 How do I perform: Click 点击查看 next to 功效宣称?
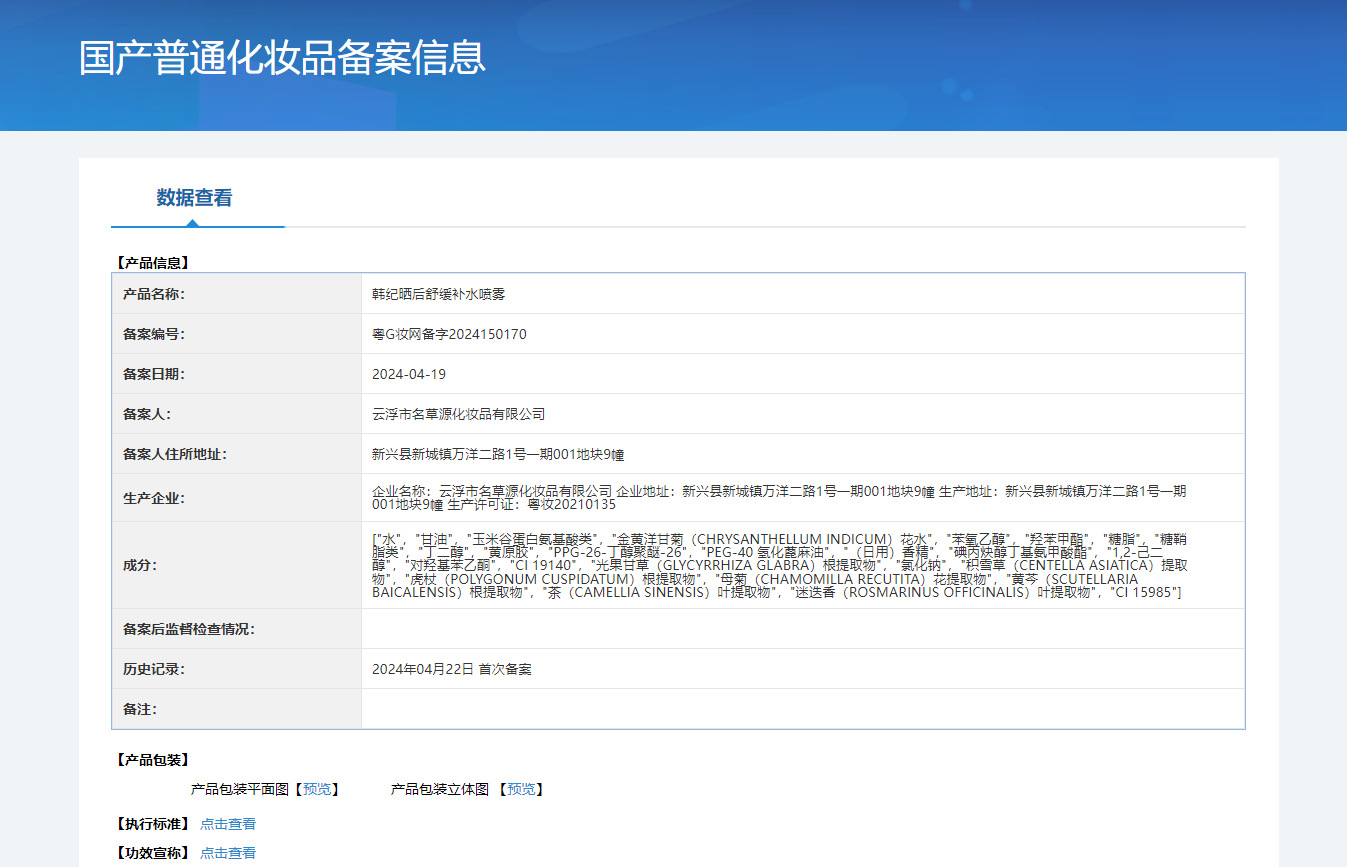click(x=228, y=853)
